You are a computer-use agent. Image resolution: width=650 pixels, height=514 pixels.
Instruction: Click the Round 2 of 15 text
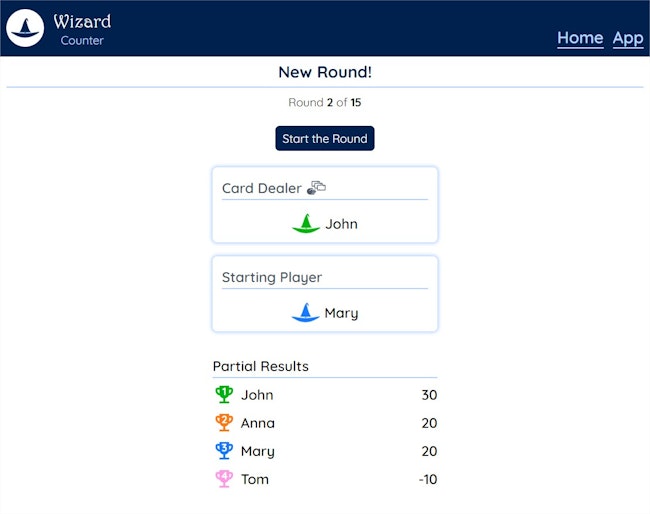tap(325, 102)
